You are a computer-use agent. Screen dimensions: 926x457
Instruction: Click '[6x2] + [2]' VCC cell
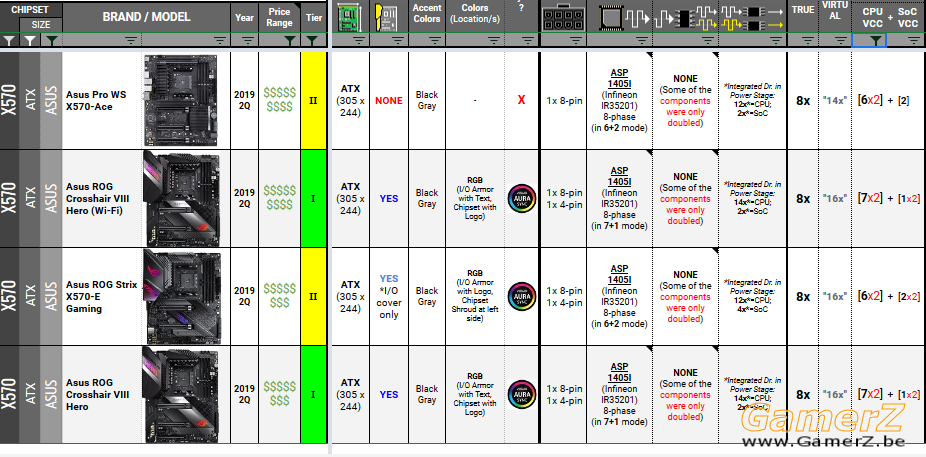888,100
